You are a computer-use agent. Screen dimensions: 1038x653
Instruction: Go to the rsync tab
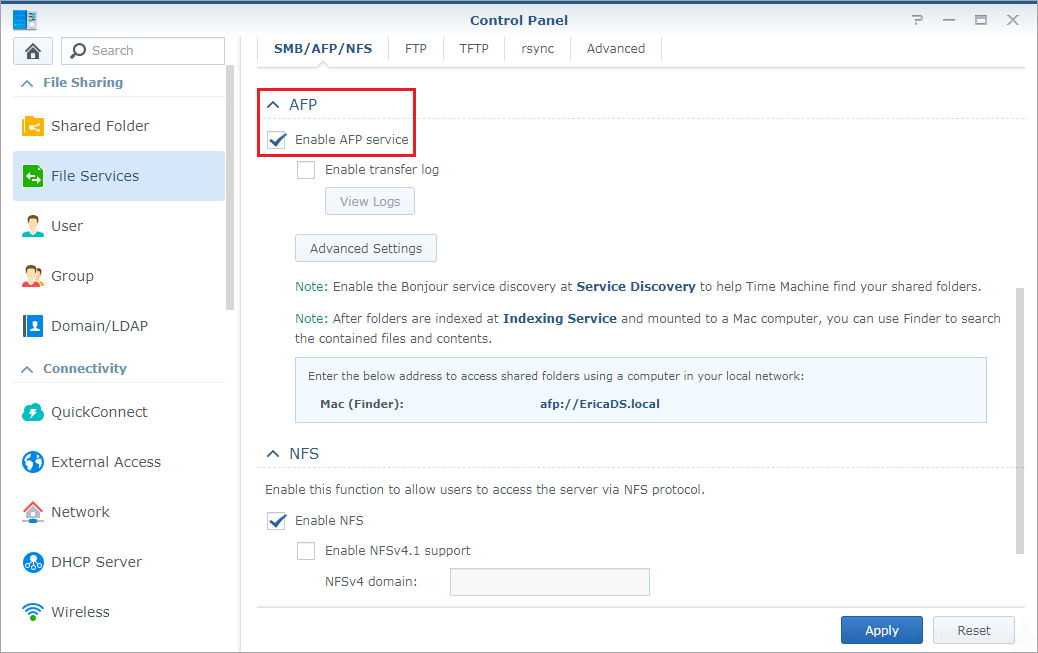pos(538,49)
